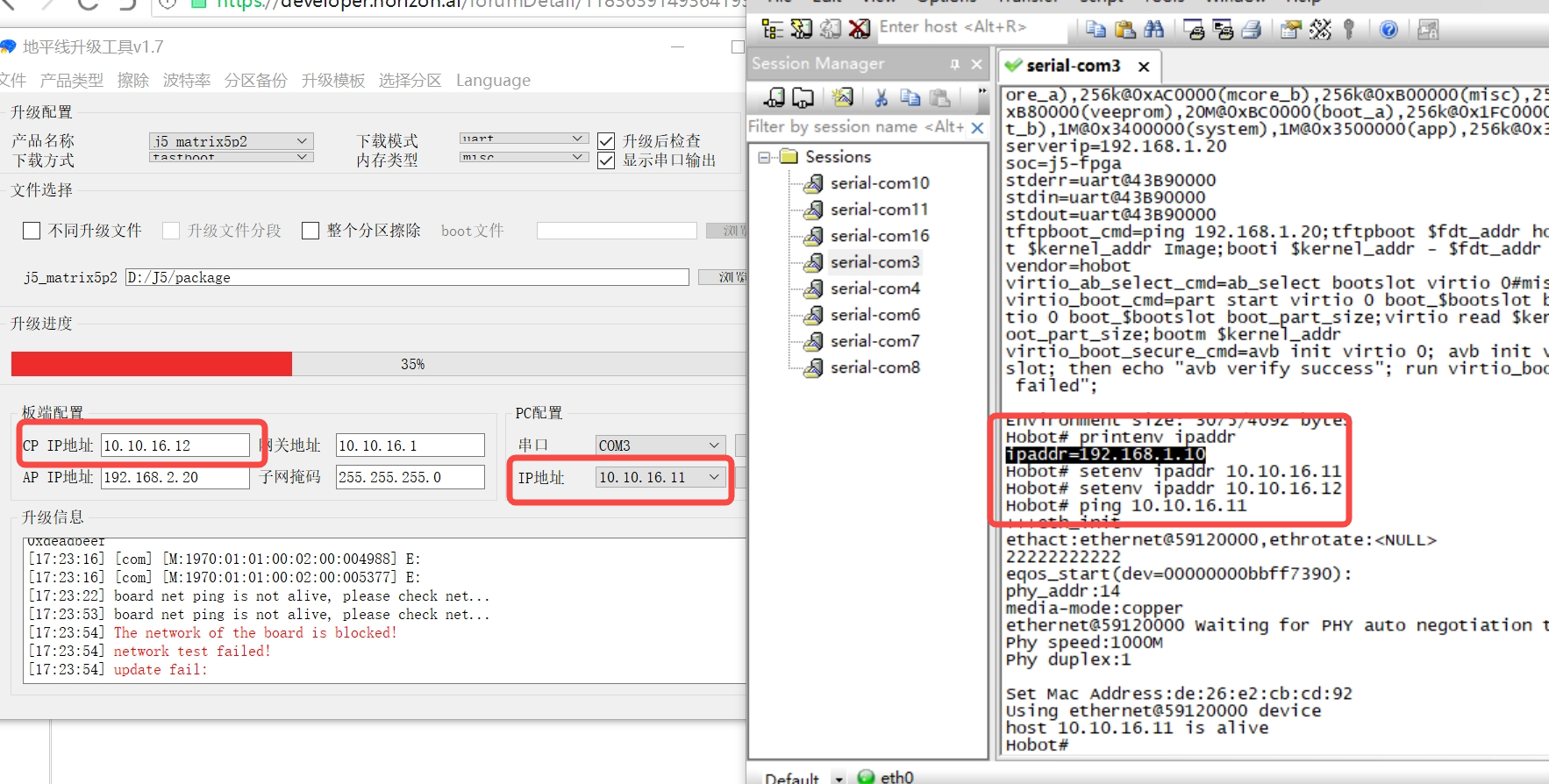This screenshot has width=1549, height=784.
Task: Enable the 整个分区擦除 checkbox
Action: pyautogui.click(x=311, y=231)
